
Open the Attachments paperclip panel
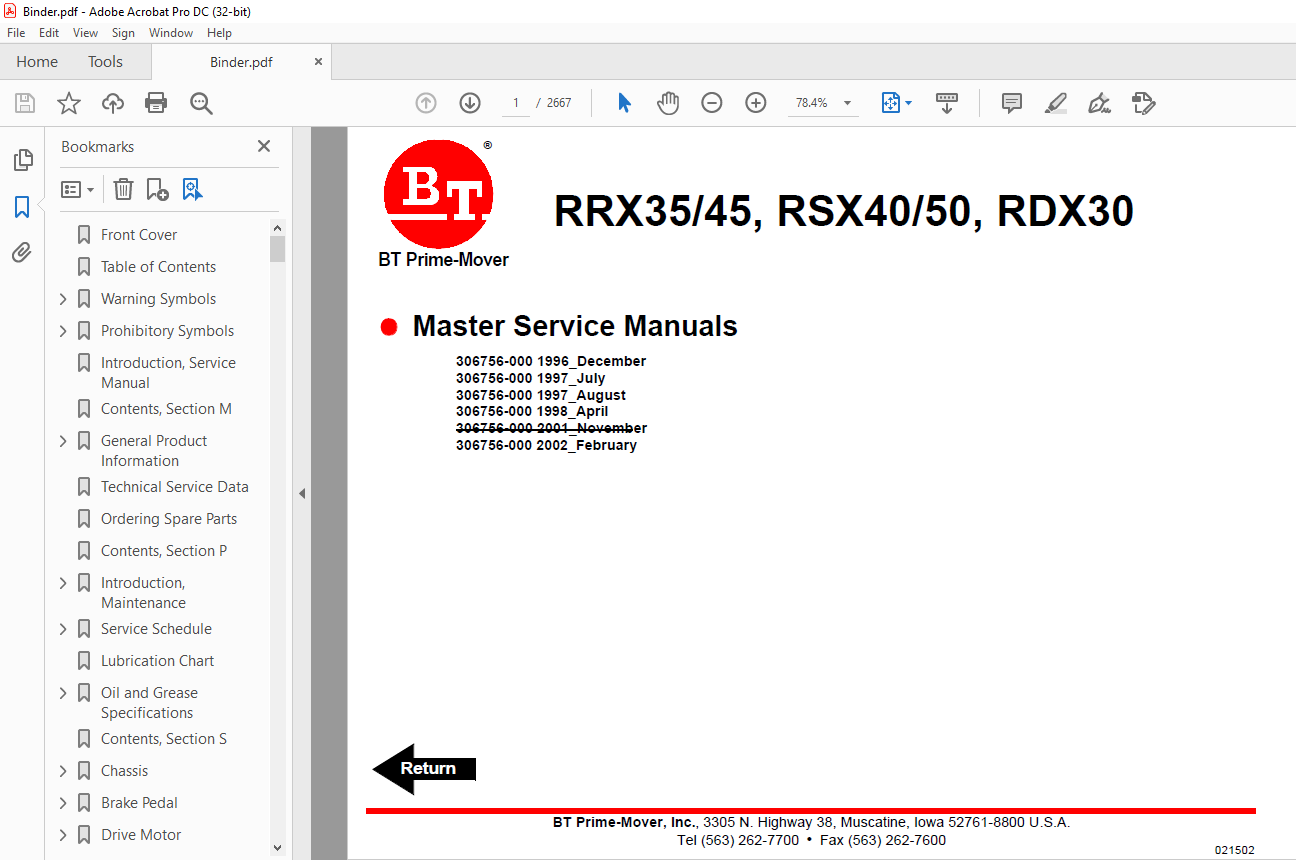coord(22,253)
